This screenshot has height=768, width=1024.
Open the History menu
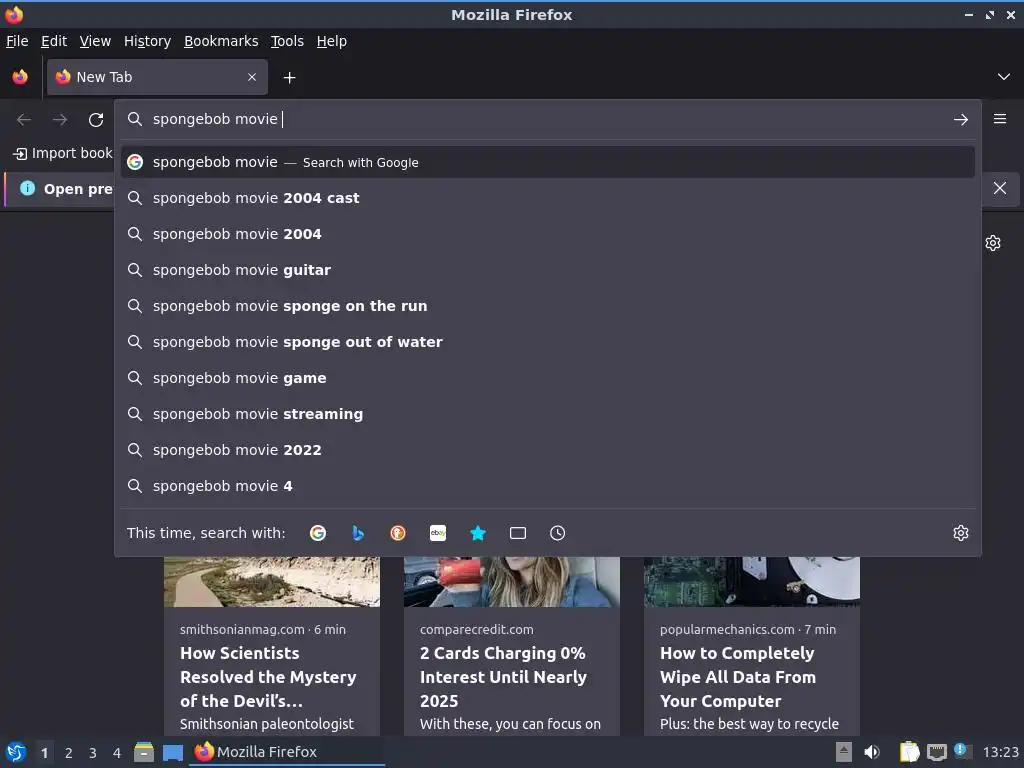point(148,41)
